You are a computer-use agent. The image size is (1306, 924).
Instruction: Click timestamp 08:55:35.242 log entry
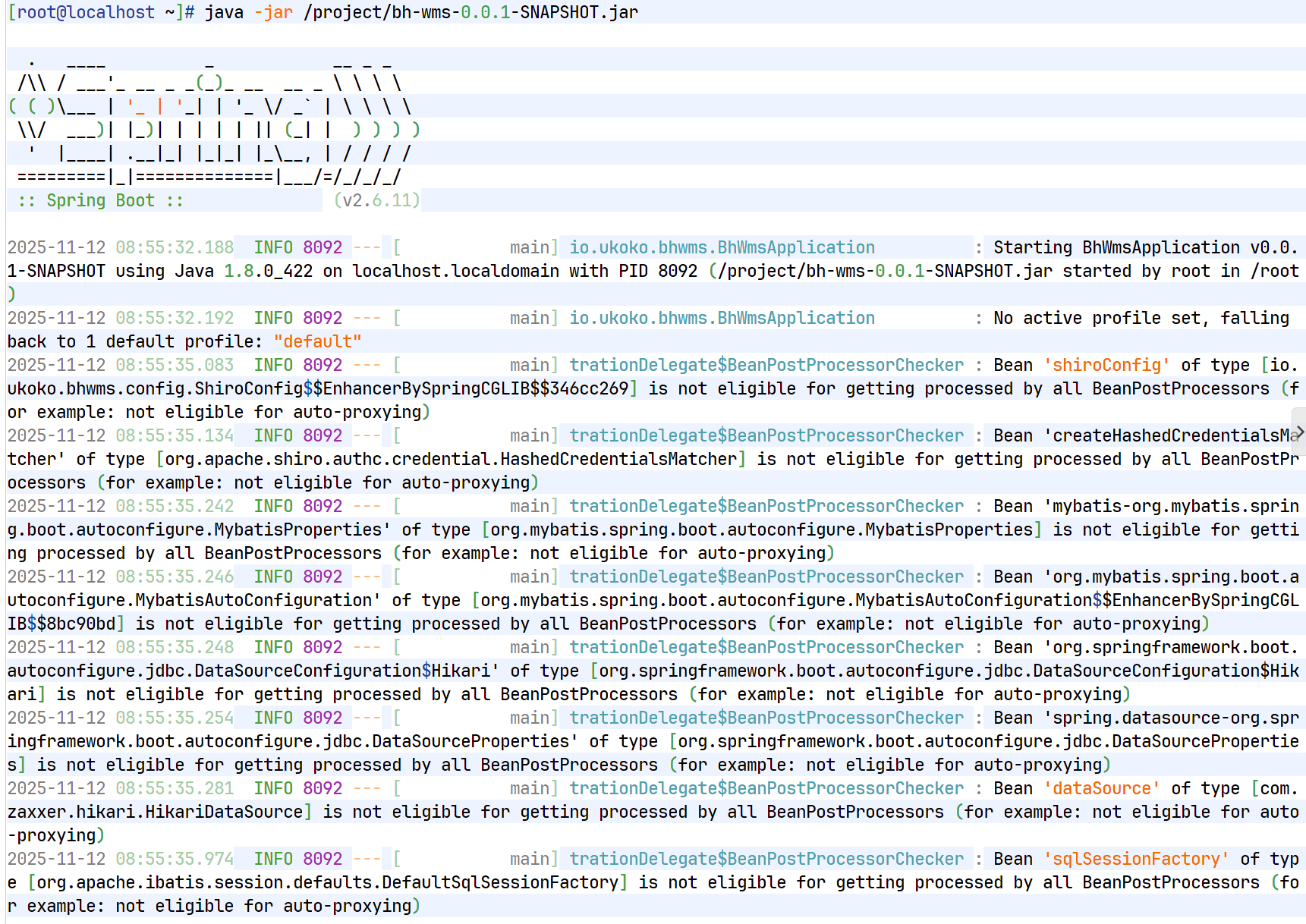[x=175, y=506]
